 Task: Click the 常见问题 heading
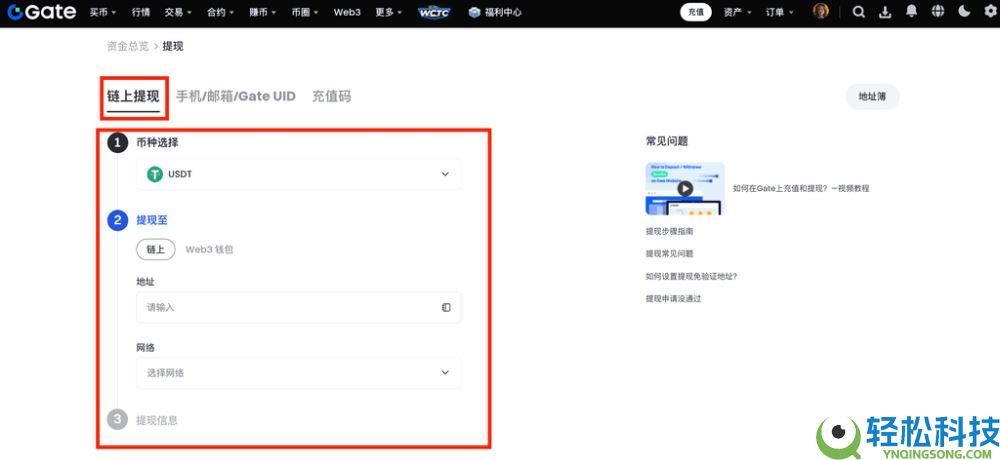667,141
